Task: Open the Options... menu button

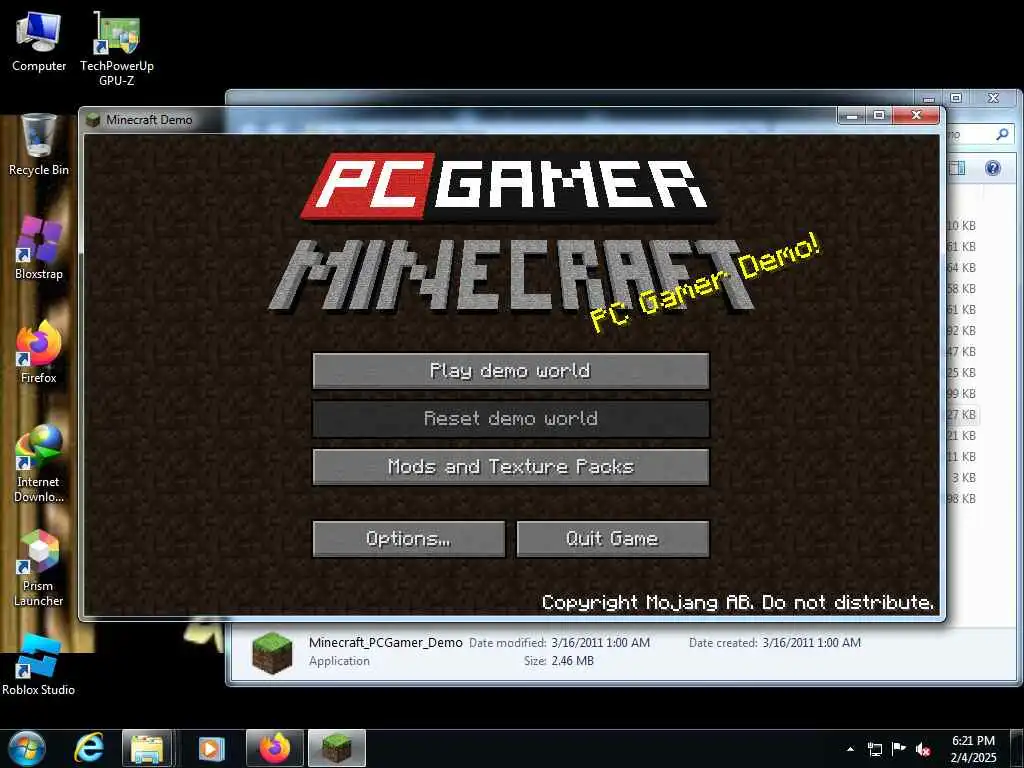Action: [409, 539]
